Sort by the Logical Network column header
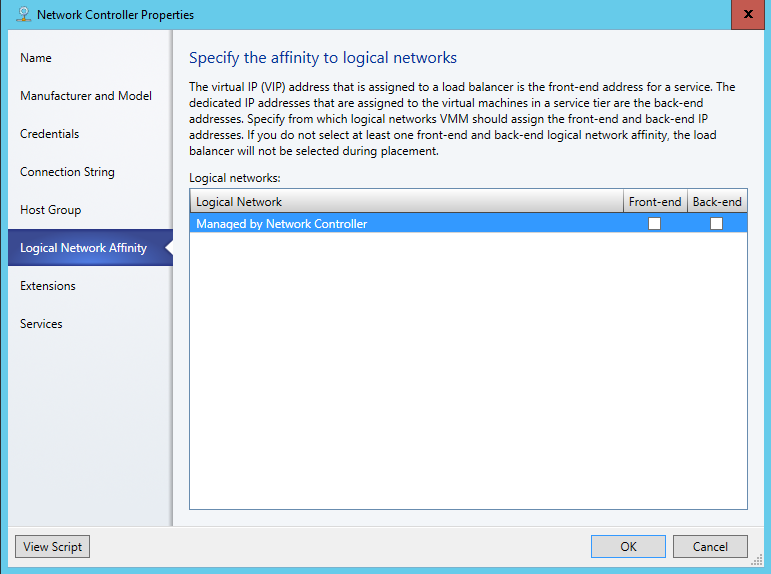Image resolution: width=771 pixels, height=574 pixels. pyautogui.click(x=405, y=202)
